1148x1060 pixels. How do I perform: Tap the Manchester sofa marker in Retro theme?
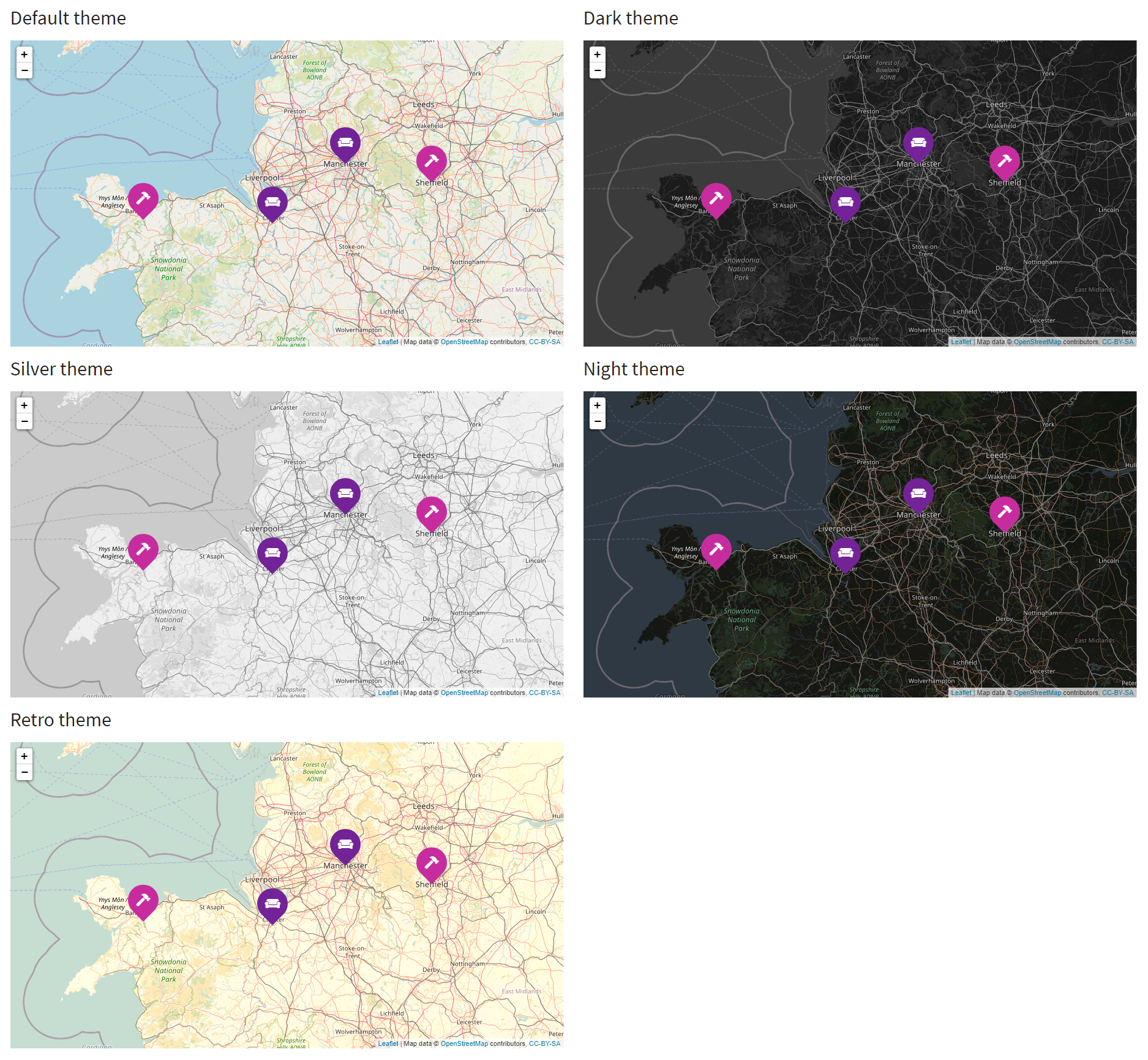coord(345,846)
